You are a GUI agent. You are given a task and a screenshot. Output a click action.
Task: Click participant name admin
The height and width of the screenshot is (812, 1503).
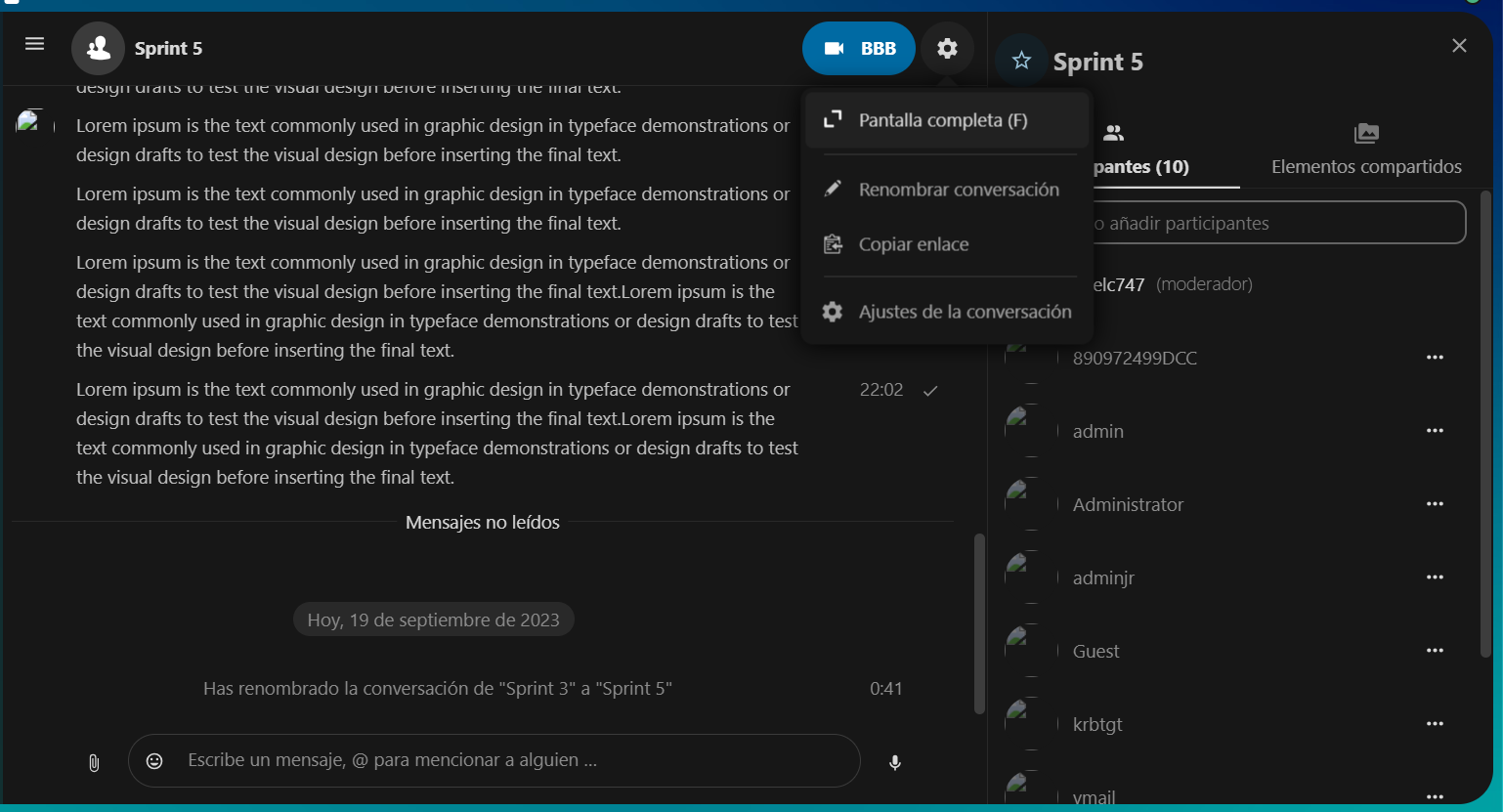[x=1097, y=431]
